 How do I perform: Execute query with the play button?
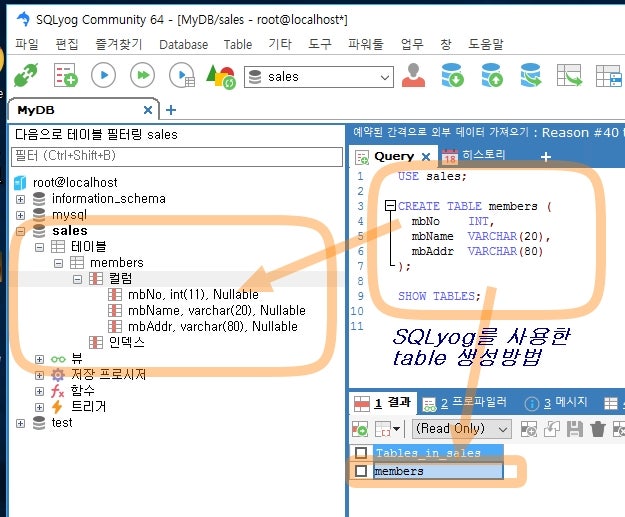[103, 75]
